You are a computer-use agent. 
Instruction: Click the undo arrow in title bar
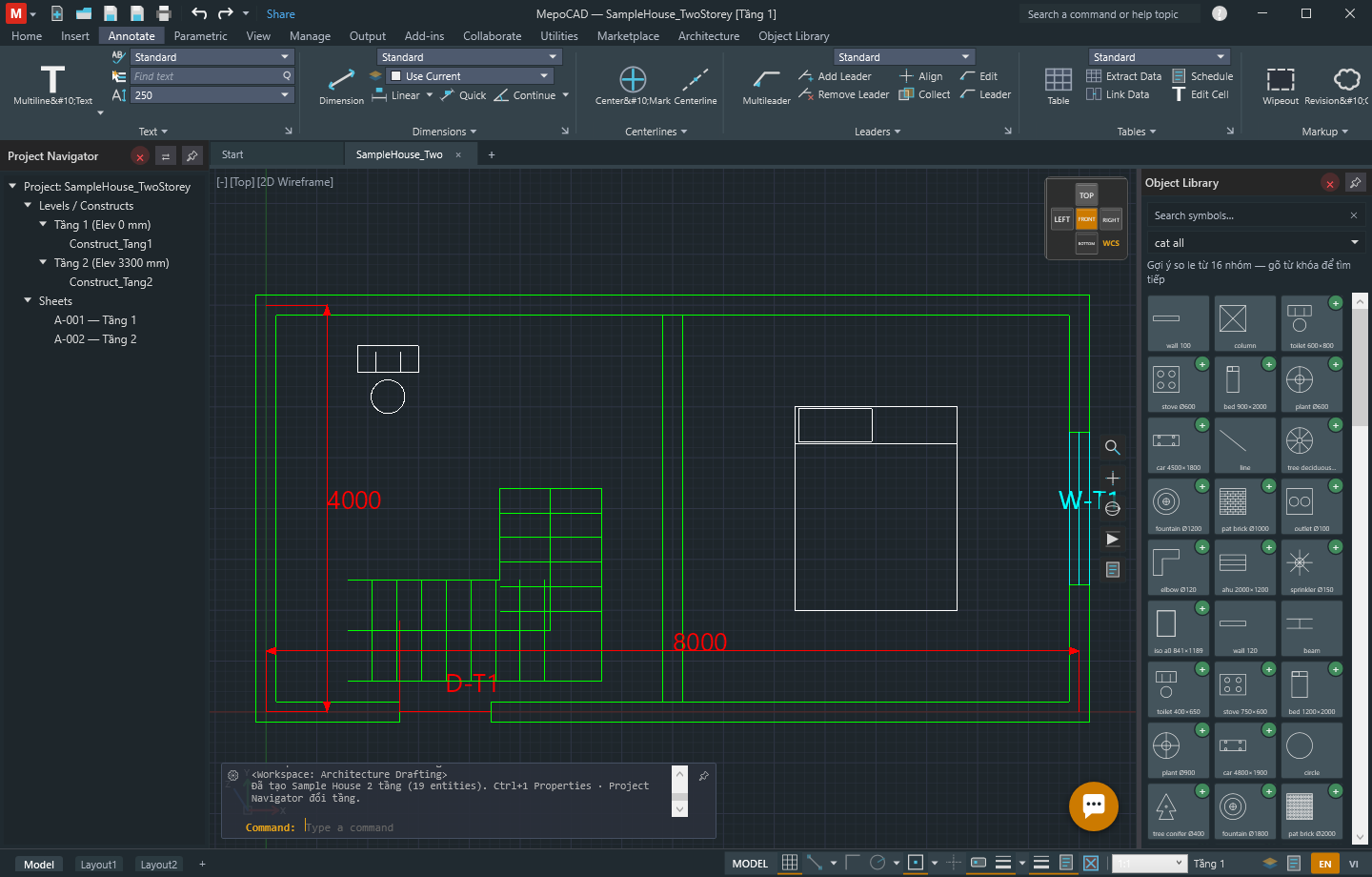(x=199, y=13)
